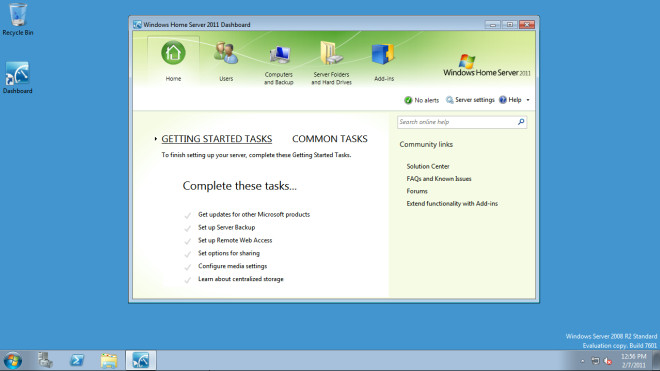Click checkmark beside Set up Server Backup

coord(188,228)
